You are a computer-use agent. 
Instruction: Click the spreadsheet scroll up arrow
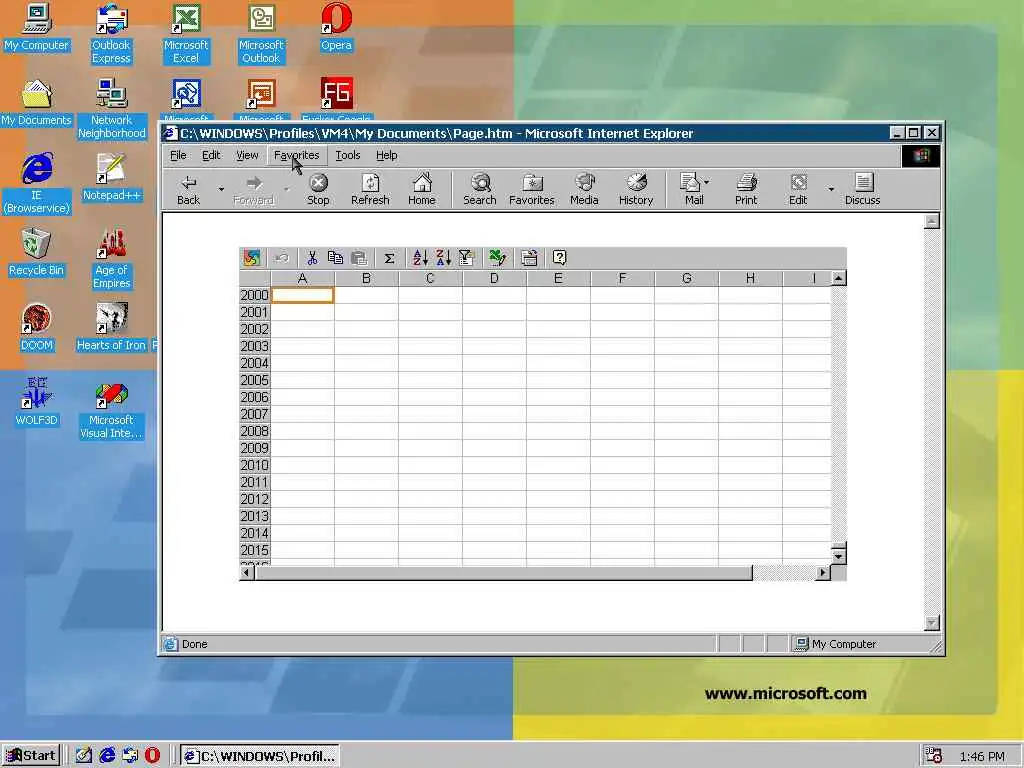pyautogui.click(x=839, y=278)
